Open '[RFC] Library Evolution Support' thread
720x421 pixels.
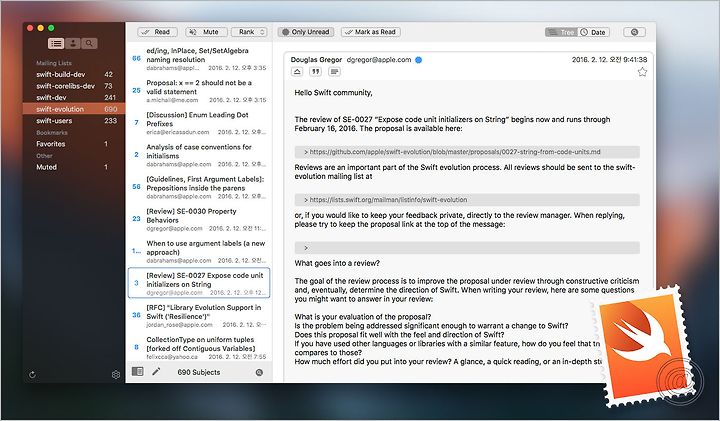(x=199, y=316)
